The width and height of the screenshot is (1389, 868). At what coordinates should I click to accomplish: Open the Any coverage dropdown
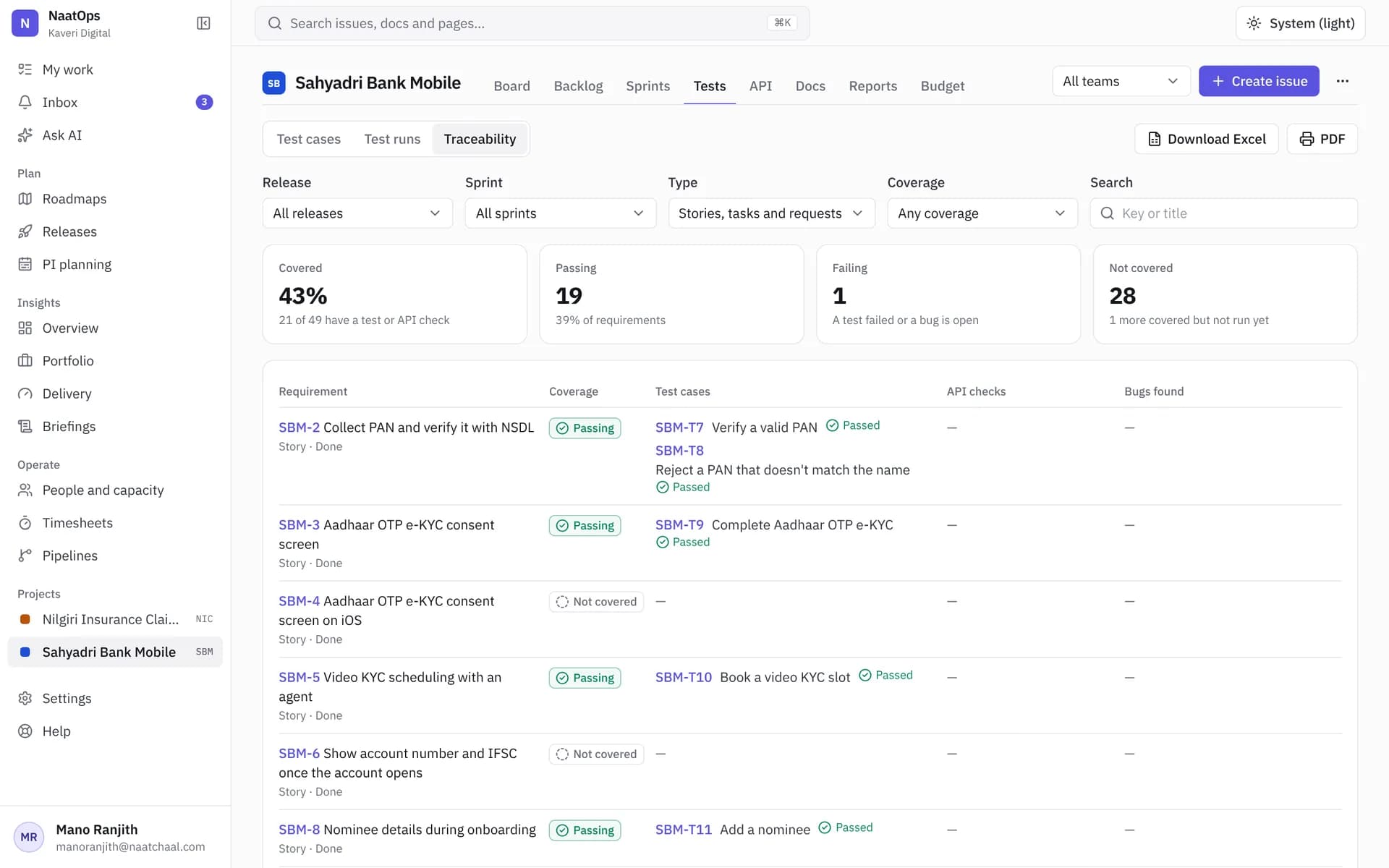tap(982, 213)
